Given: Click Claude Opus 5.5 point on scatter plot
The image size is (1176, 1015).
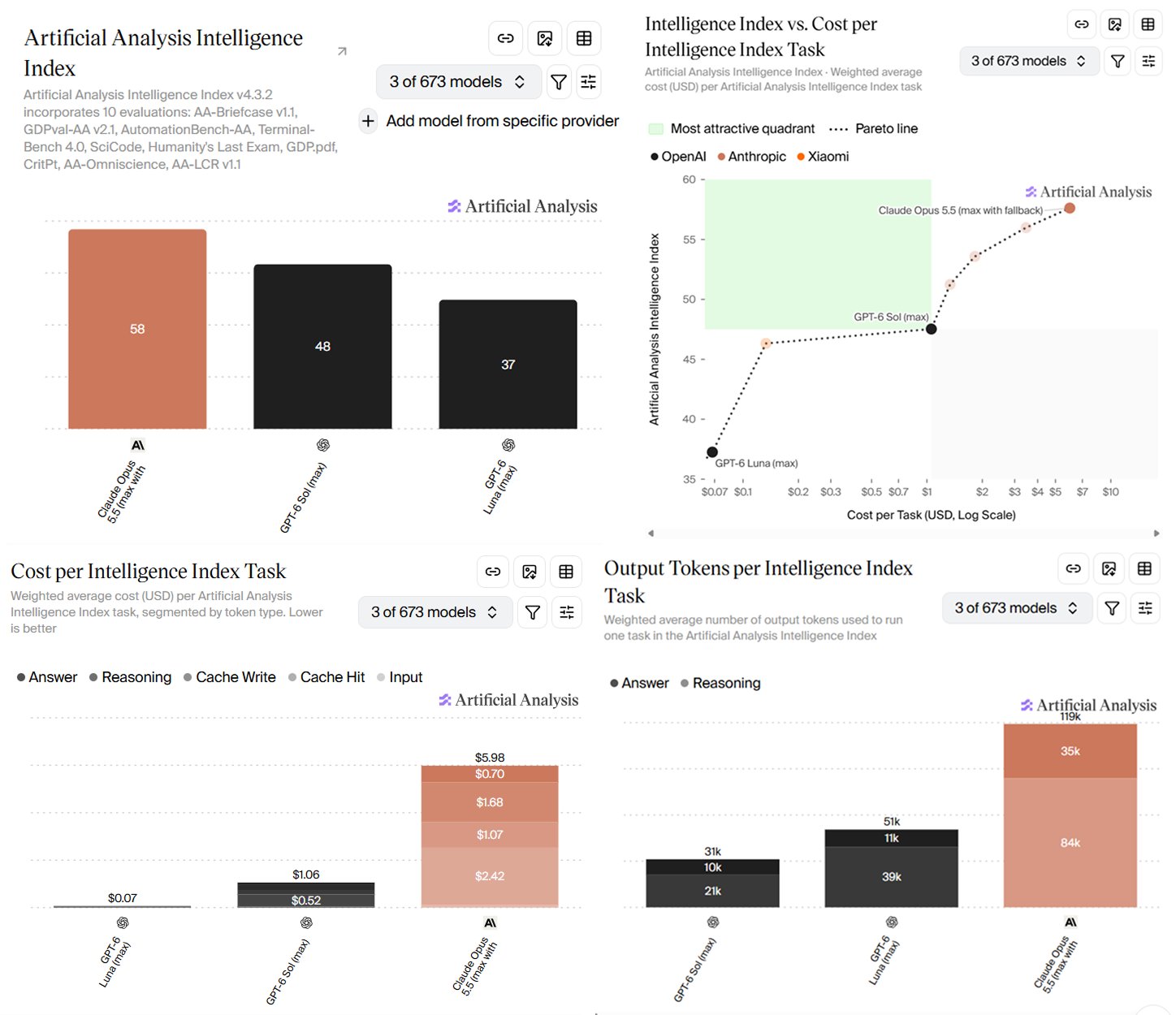Looking at the screenshot, I should [x=1070, y=209].
